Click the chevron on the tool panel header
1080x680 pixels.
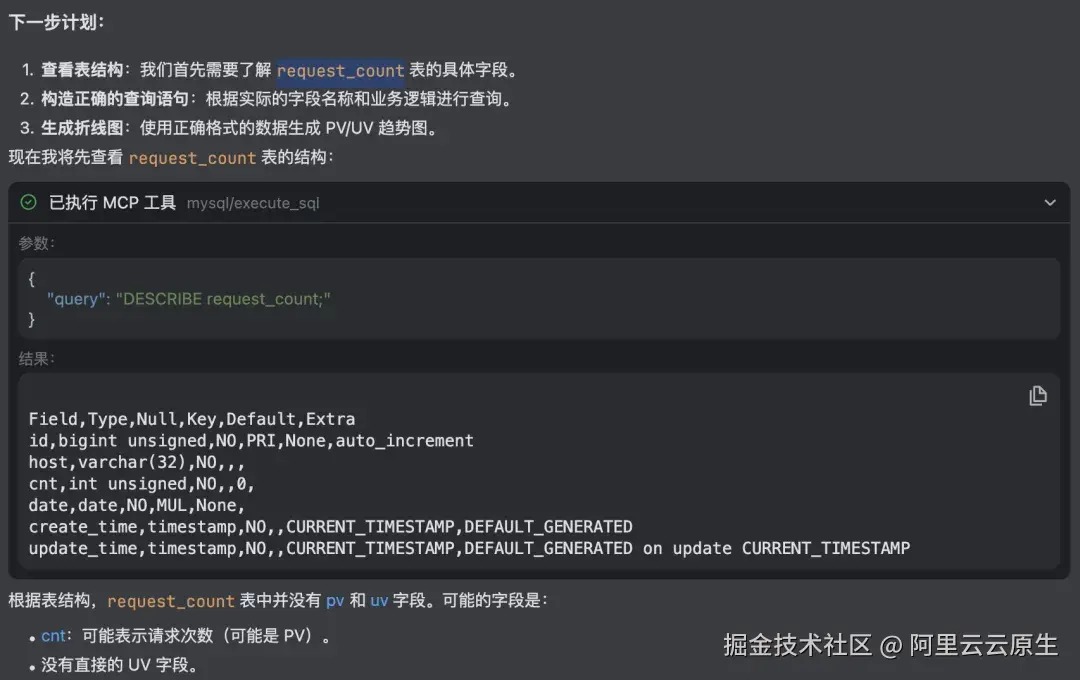click(x=1049, y=203)
